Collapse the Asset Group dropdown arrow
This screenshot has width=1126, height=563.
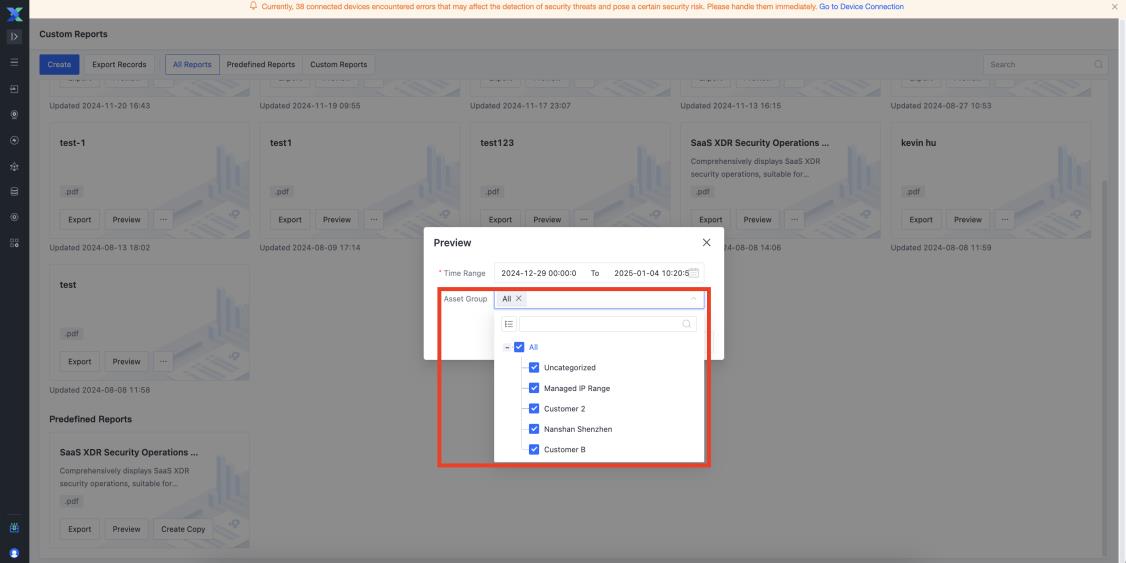[694, 299]
